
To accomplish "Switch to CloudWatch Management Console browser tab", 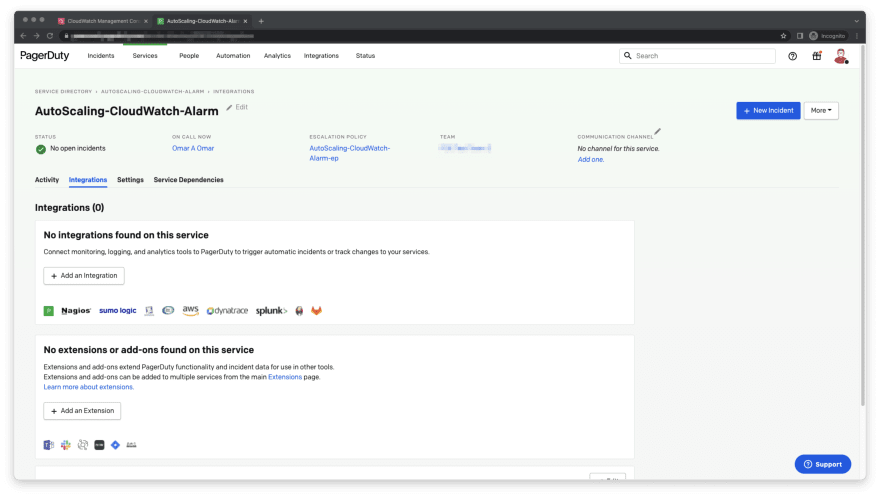I will point(103,21).
